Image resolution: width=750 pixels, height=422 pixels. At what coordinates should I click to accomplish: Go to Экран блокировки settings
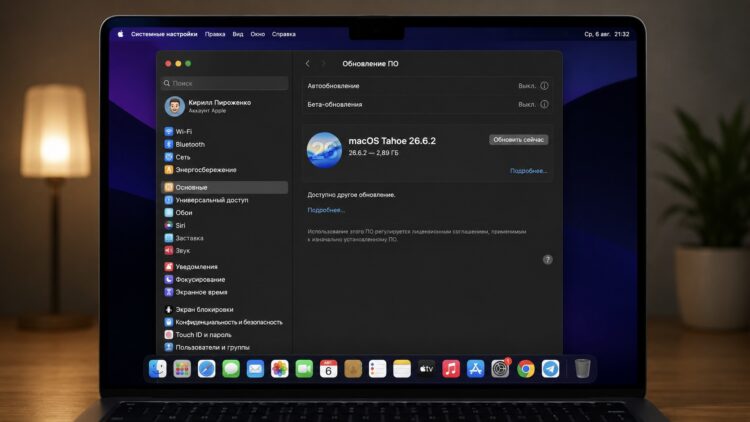pyautogui.click(x=225, y=310)
